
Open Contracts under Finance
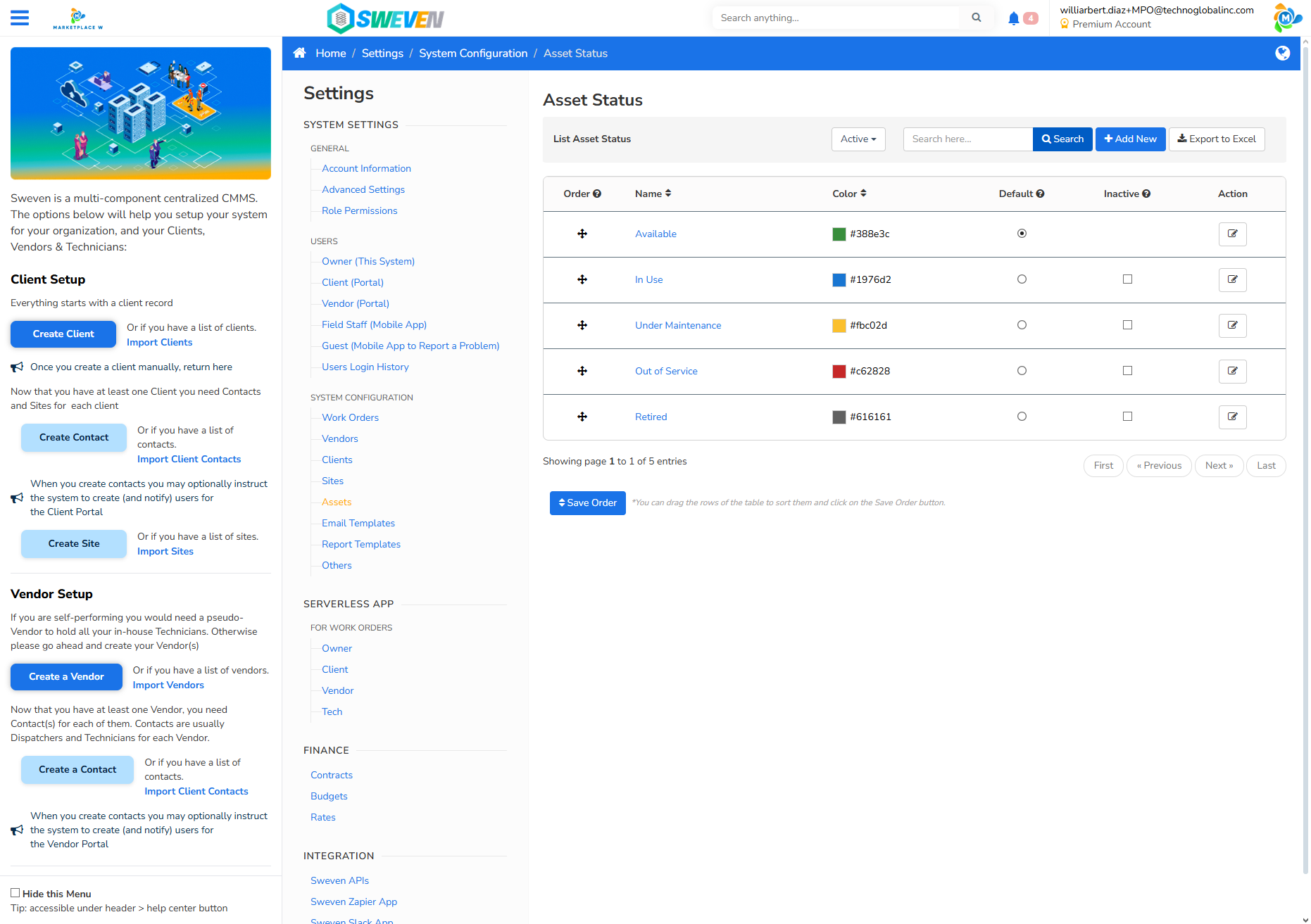(332, 775)
